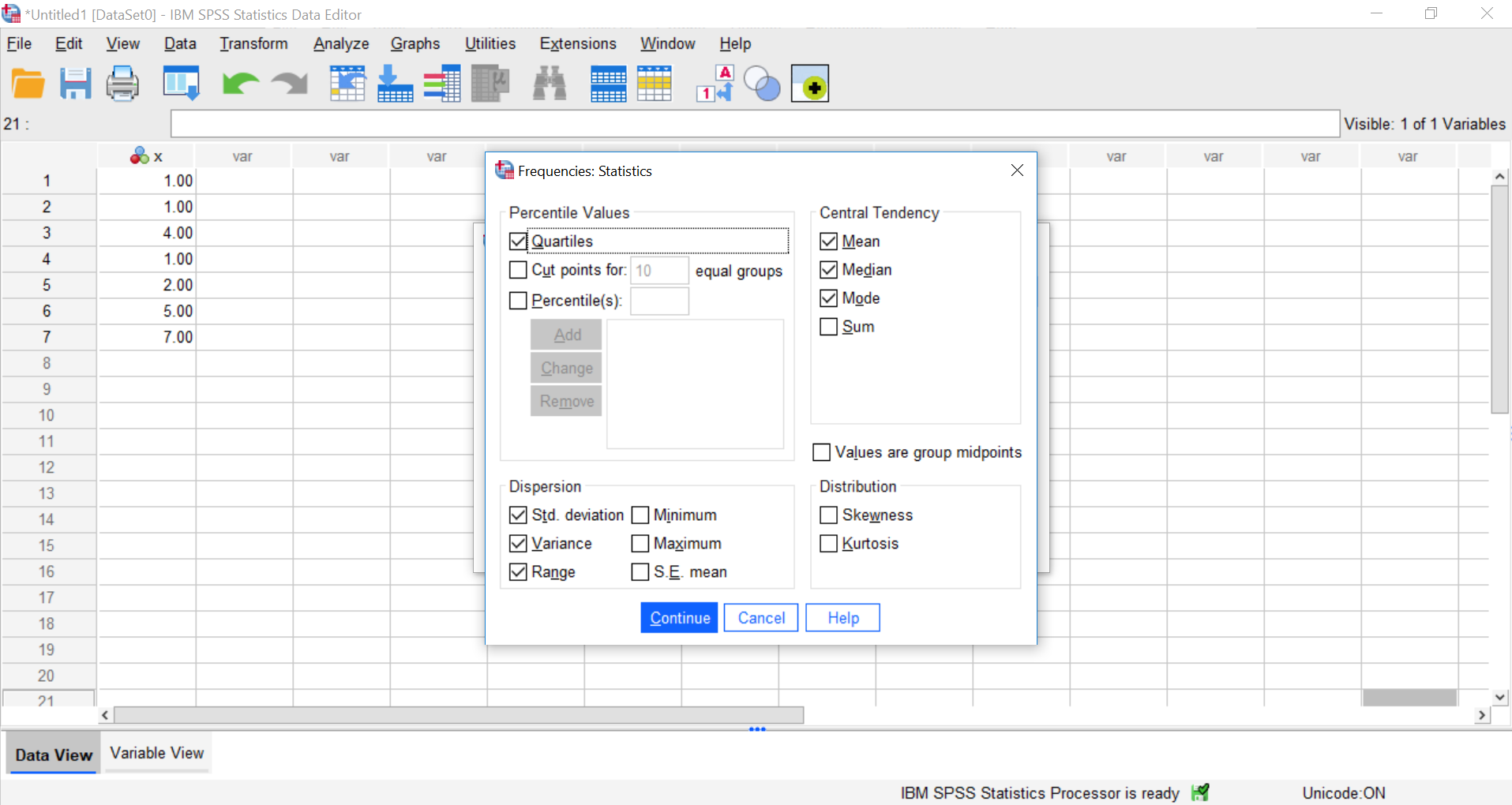Viewport: 1512px width, 805px height.
Task: Click the x variable column header
Action: 147,156
